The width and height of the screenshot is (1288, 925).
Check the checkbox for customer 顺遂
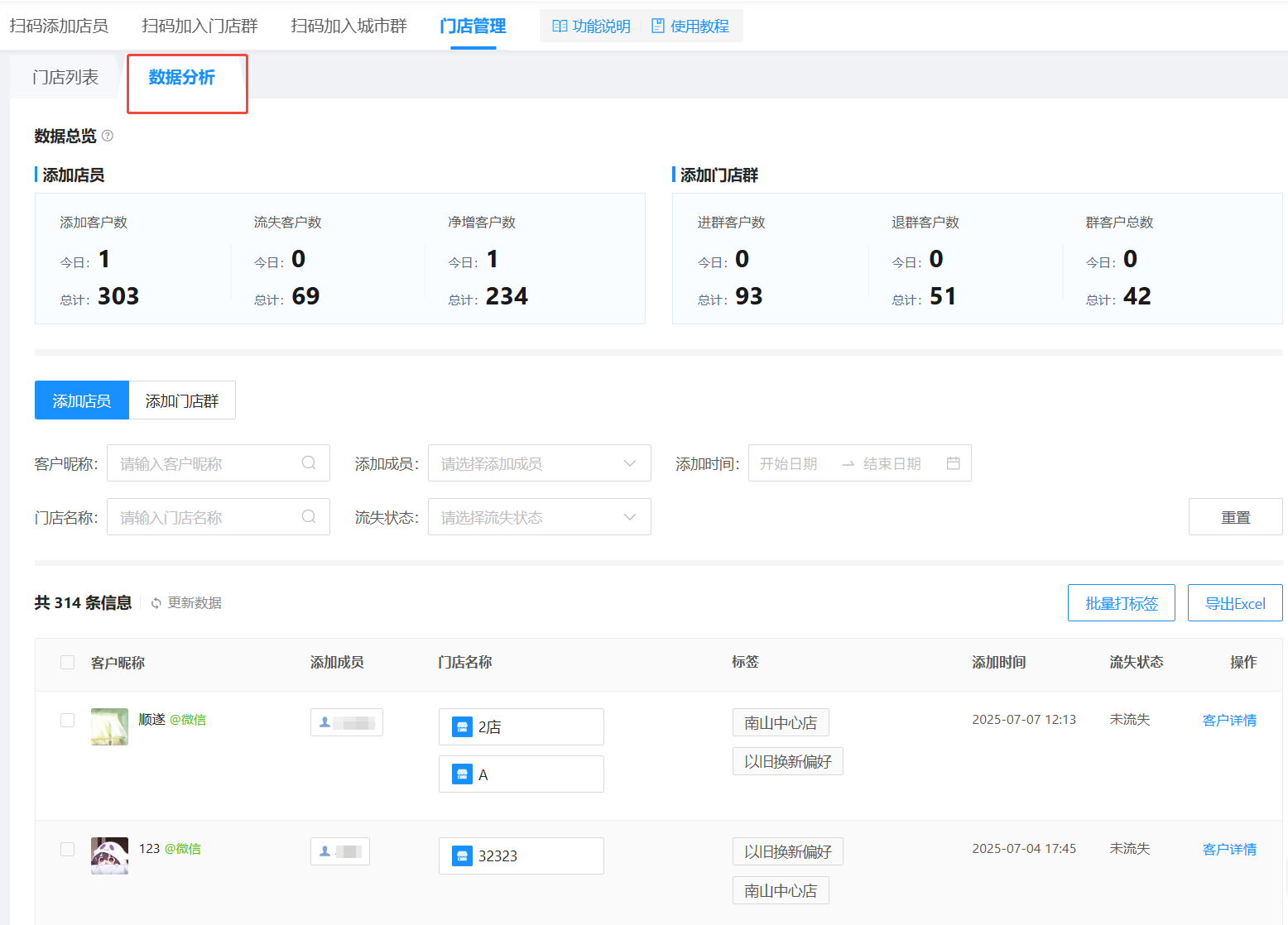coord(68,721)
